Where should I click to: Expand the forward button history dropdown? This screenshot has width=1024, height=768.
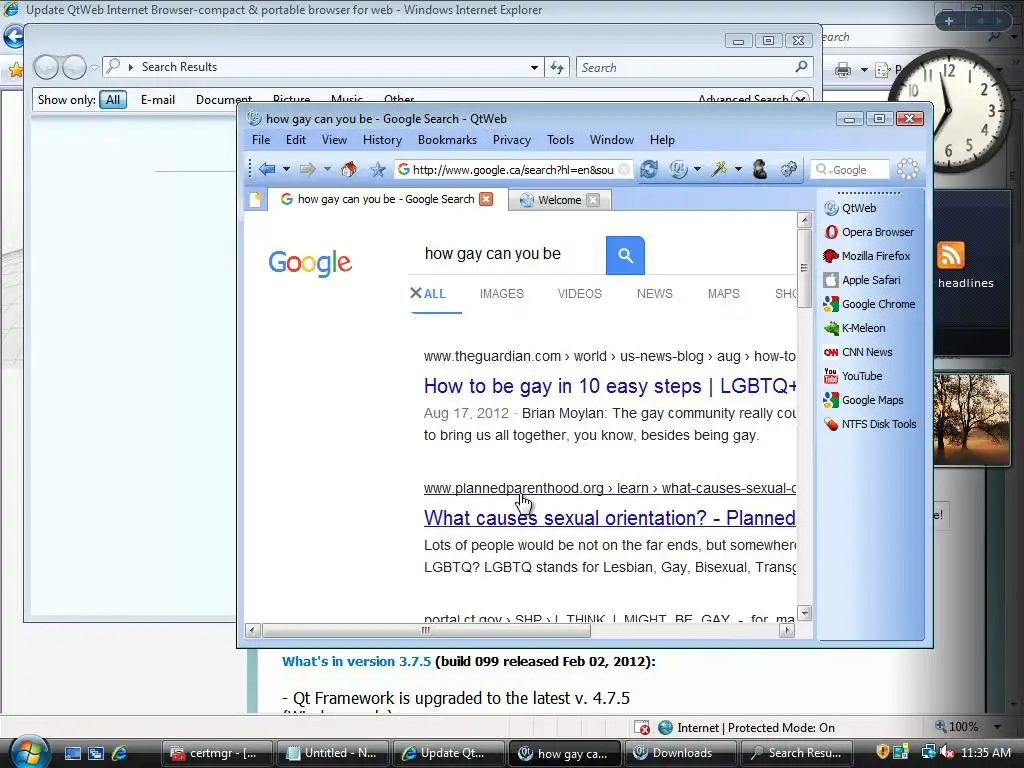327,170
